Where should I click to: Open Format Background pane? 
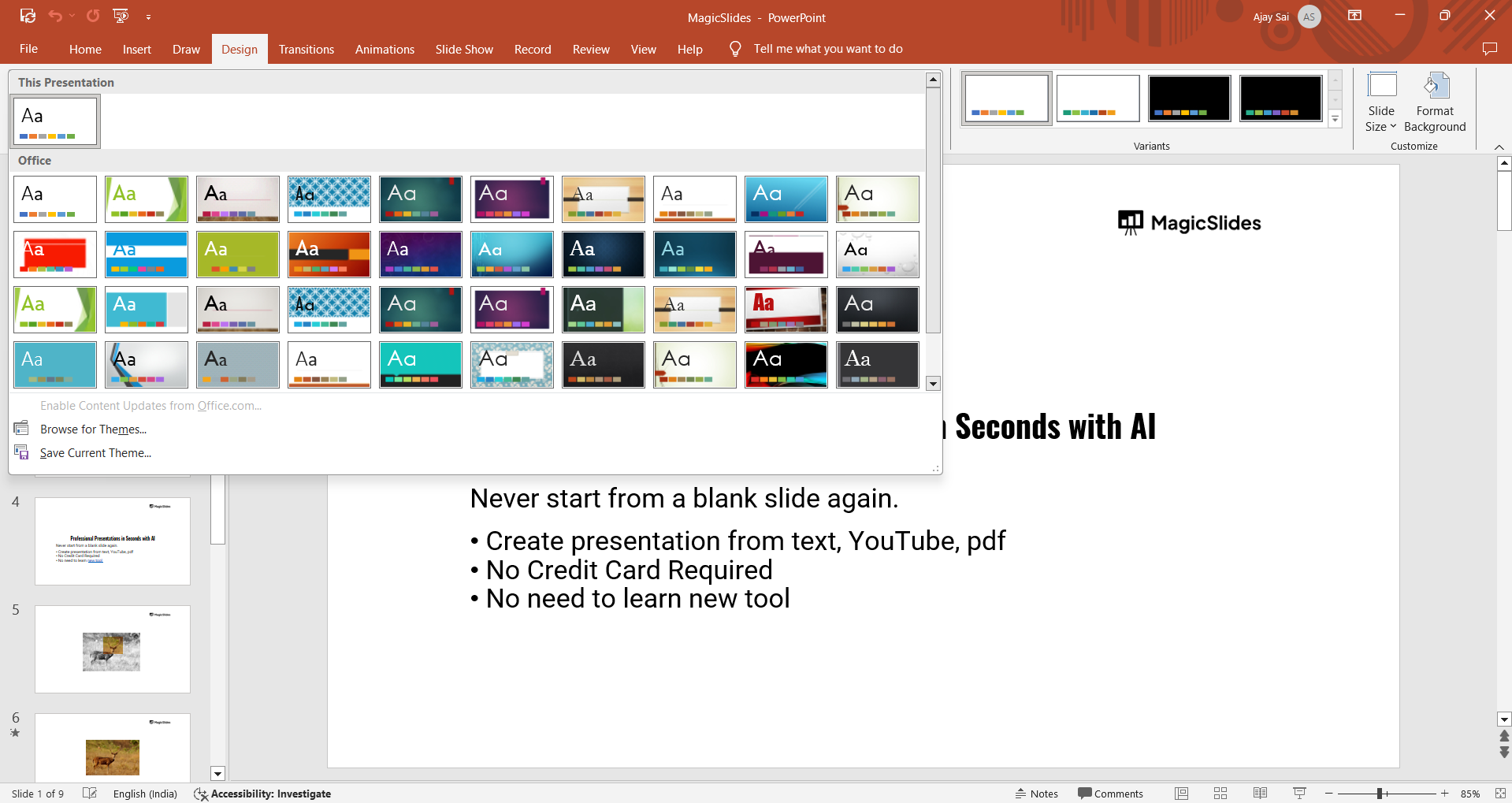[x=1434, y=102]
